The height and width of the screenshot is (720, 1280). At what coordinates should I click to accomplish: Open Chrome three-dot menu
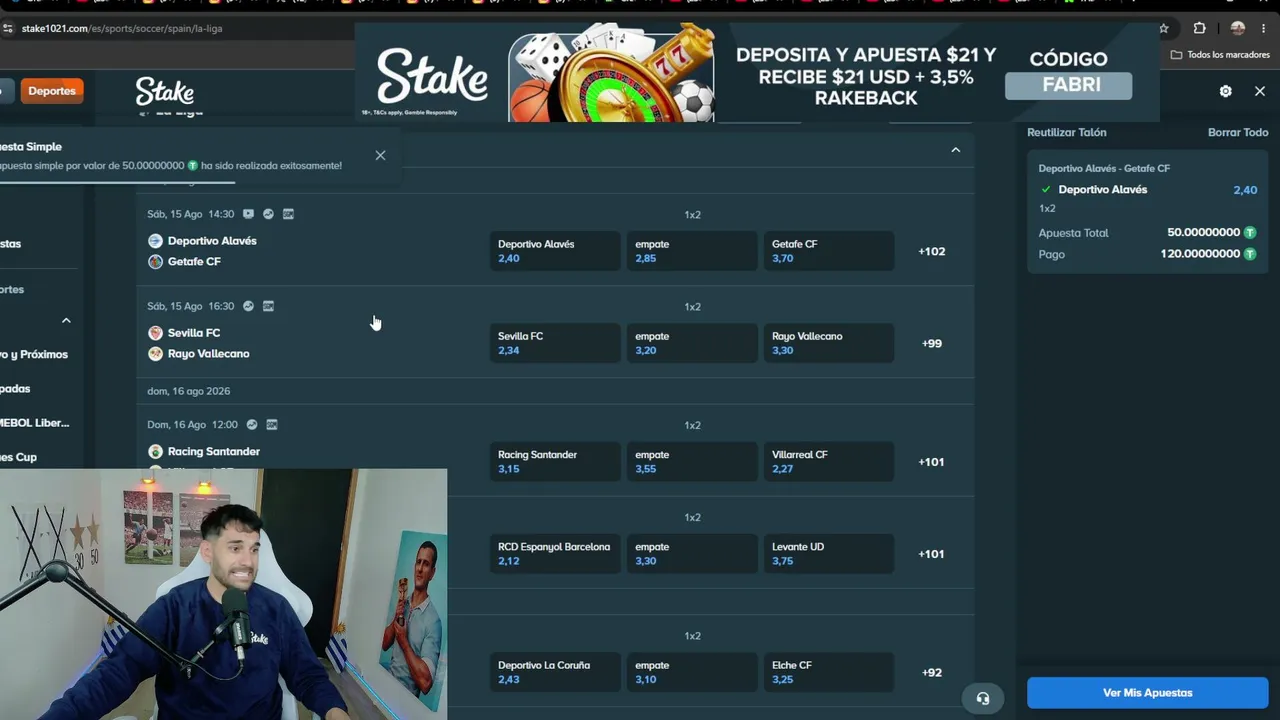[1265, 28]
